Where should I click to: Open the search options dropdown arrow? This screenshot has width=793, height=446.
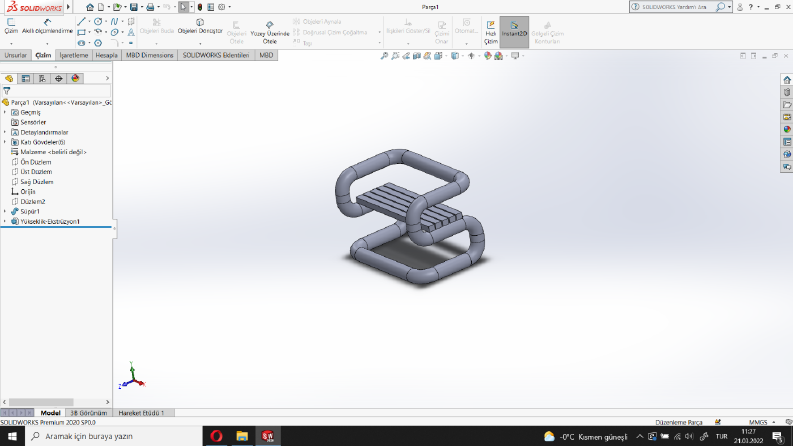point(729,7)
